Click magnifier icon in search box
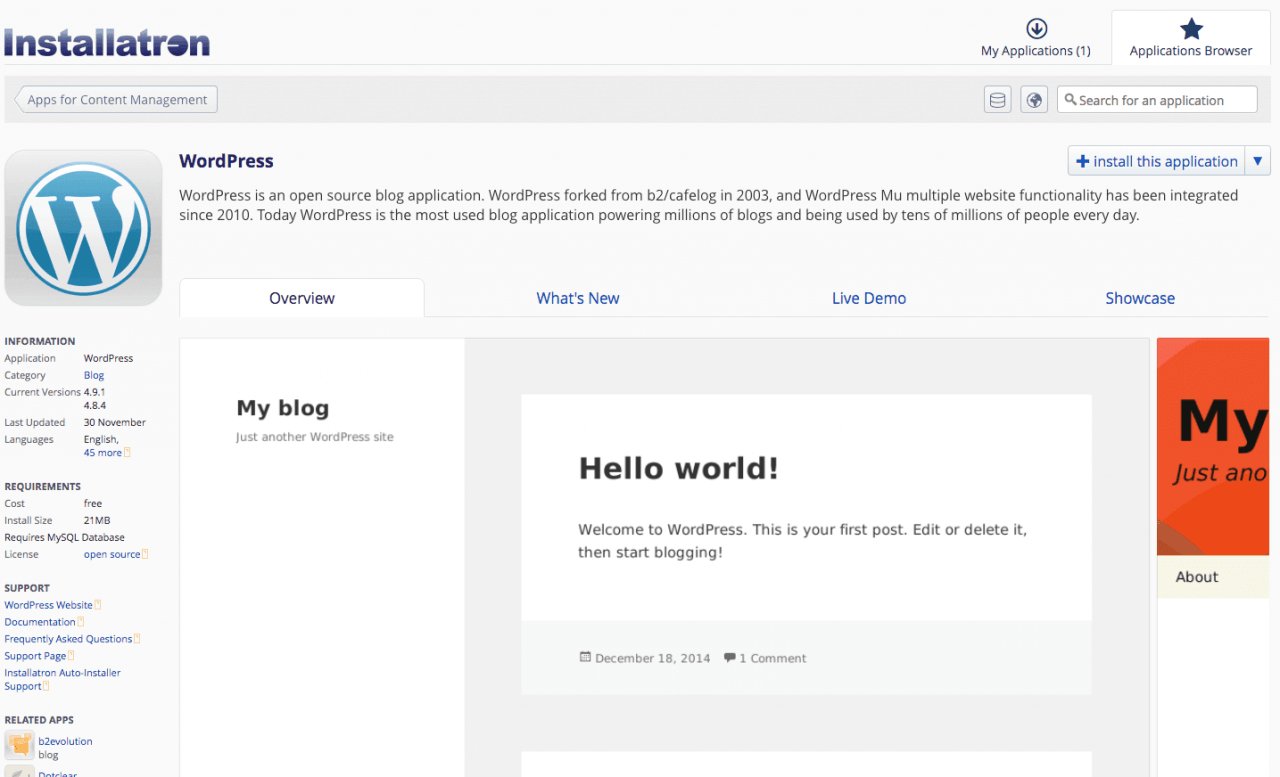This screenshot has height=777, width=1280. tap(1070, 100)
